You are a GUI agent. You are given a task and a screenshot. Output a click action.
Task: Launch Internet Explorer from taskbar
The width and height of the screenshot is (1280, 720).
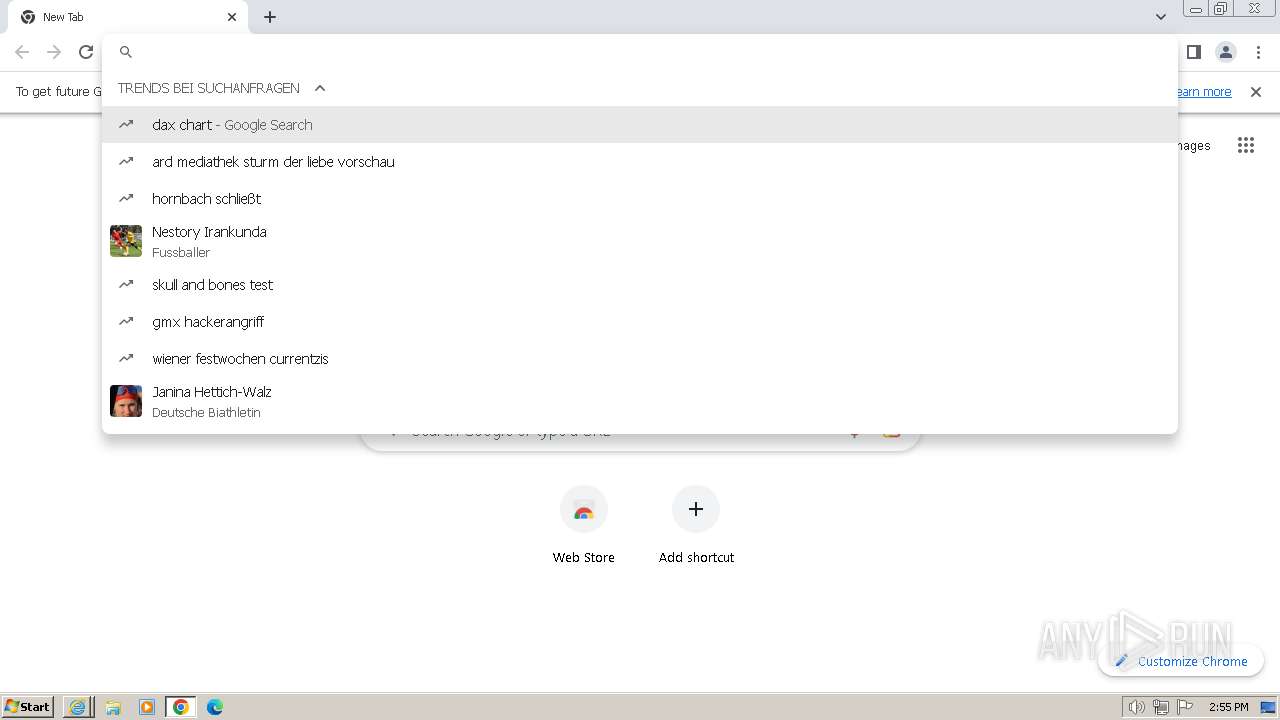(x=78, y=707)
